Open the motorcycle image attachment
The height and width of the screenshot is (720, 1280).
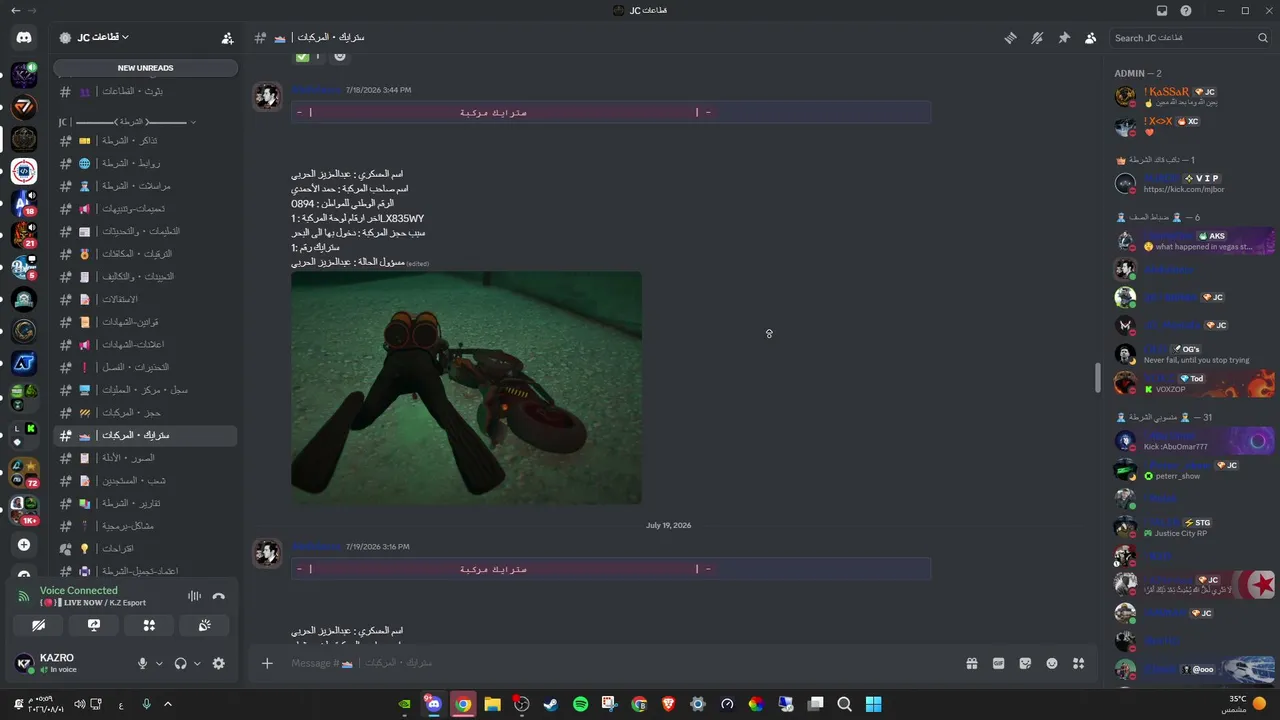(466, 388)
